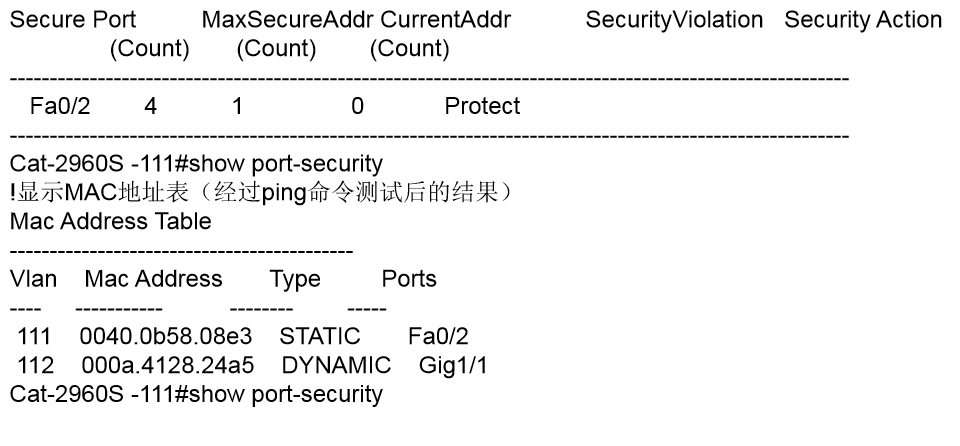The height and width of the screenshot is (446, 960).
Task: Click the "Ports" column header
Action: (409, 279)
